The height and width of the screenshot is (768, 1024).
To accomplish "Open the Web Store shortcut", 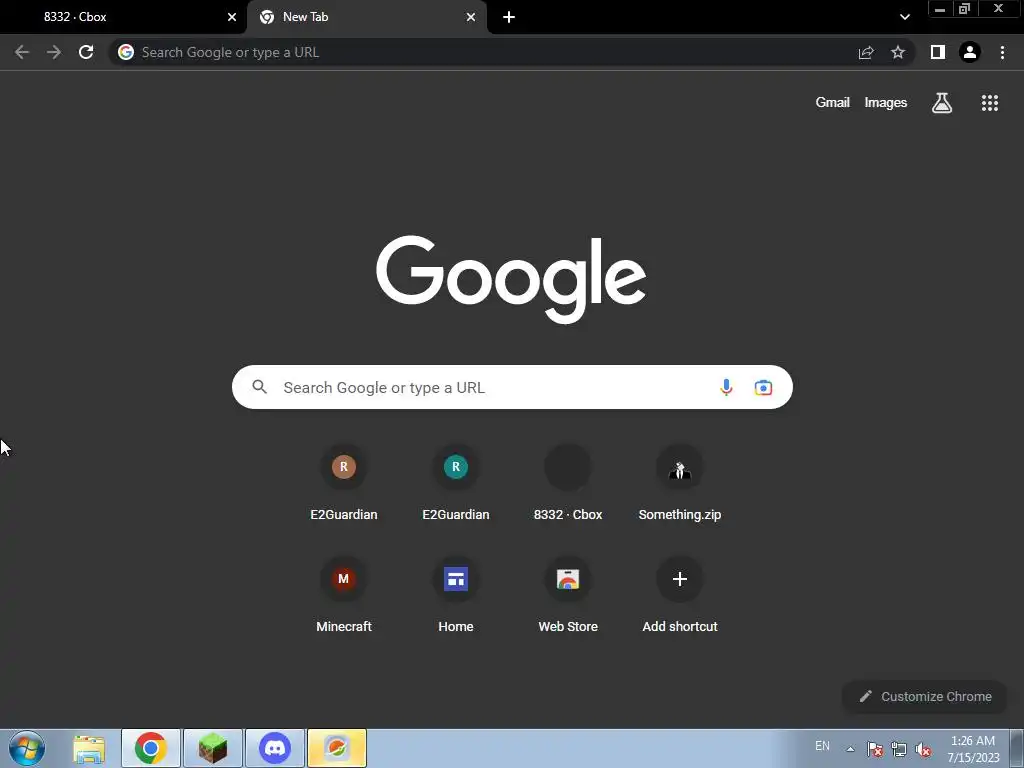I will (568, 595).
